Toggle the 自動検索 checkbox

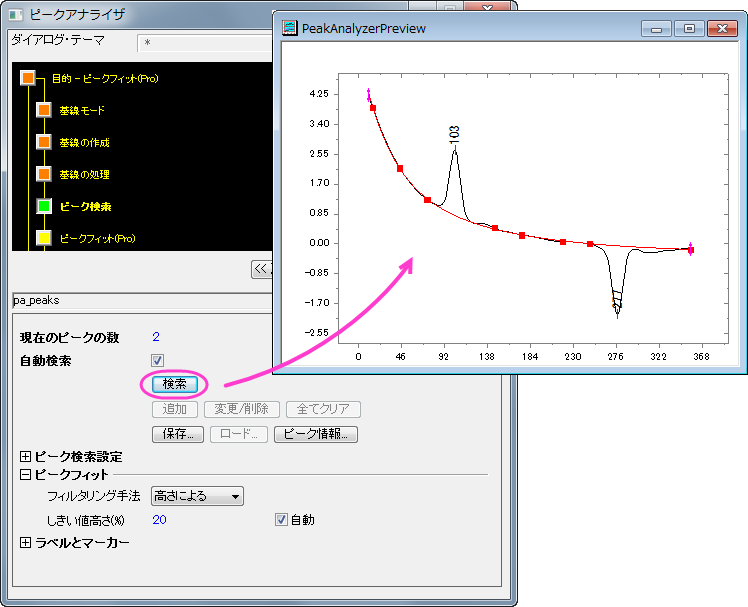(157, 360)
